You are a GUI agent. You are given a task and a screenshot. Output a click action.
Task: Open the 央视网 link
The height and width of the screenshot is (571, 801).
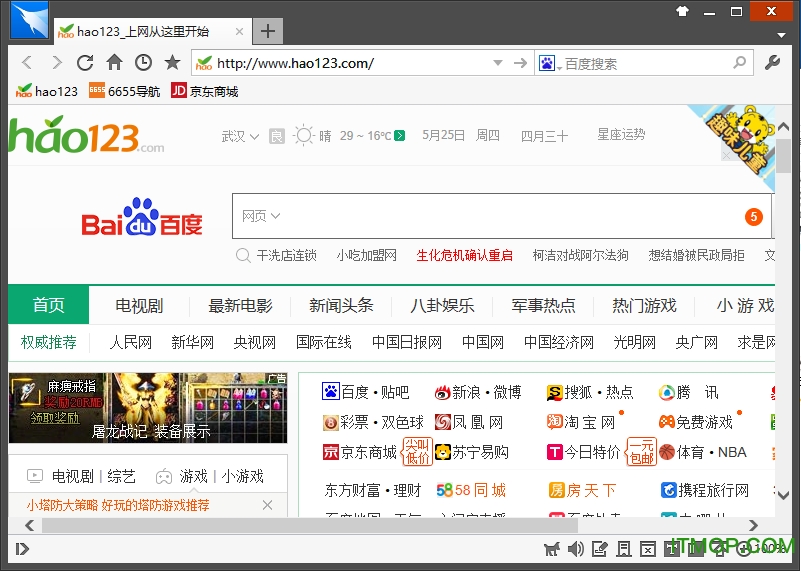pyautogui.click(x=254, y=342)
